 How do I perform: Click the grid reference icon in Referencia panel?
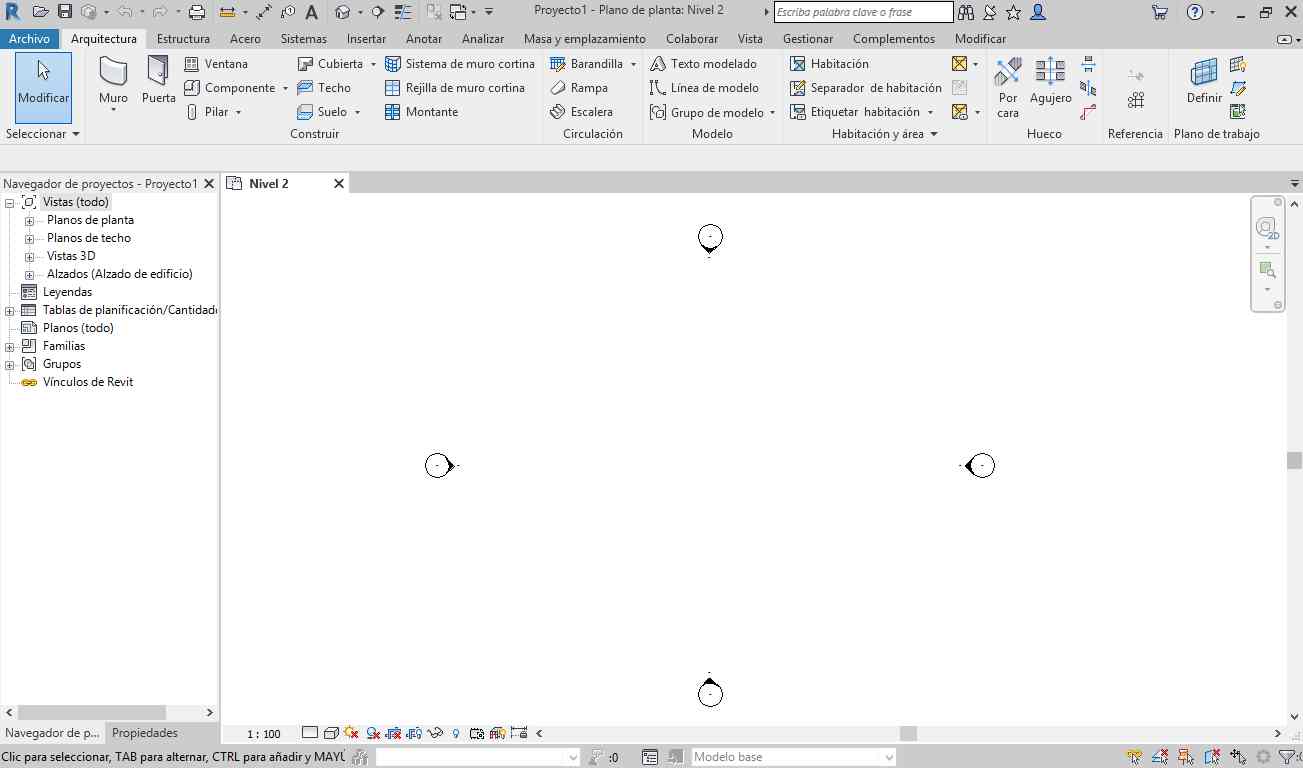point(1136,100)
